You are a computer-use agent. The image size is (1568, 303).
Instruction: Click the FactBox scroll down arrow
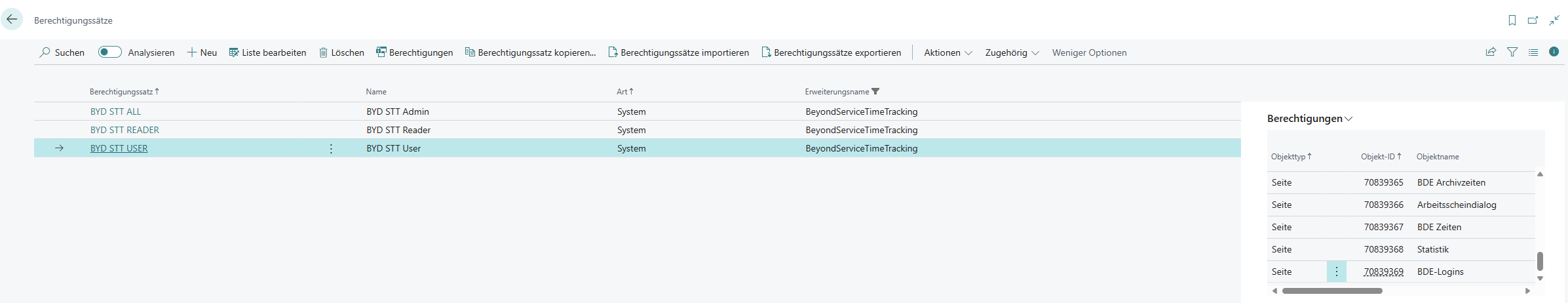pyautogui.click(x=1540, y=278)
